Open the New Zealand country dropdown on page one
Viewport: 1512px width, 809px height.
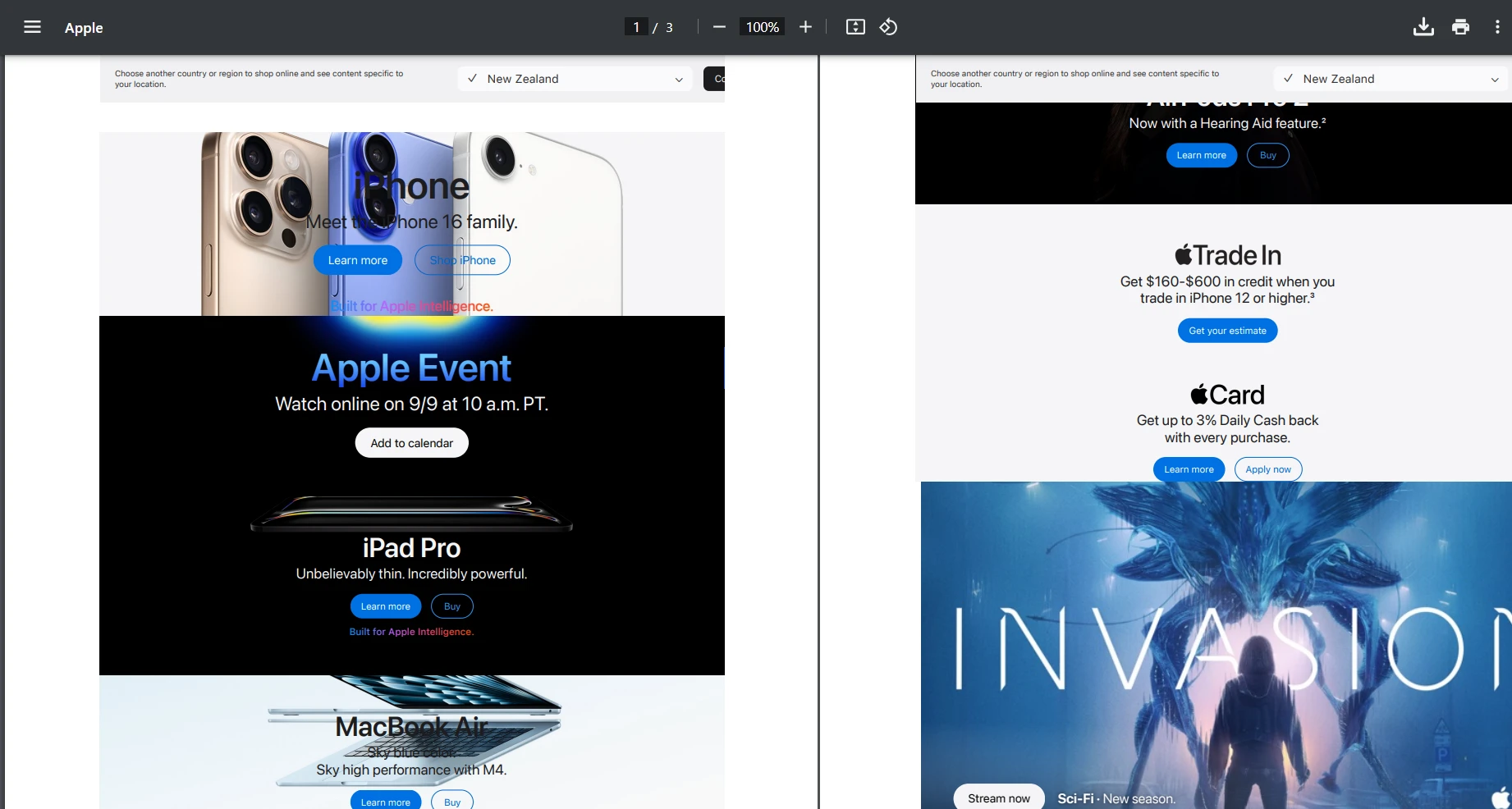pos(575,79)
